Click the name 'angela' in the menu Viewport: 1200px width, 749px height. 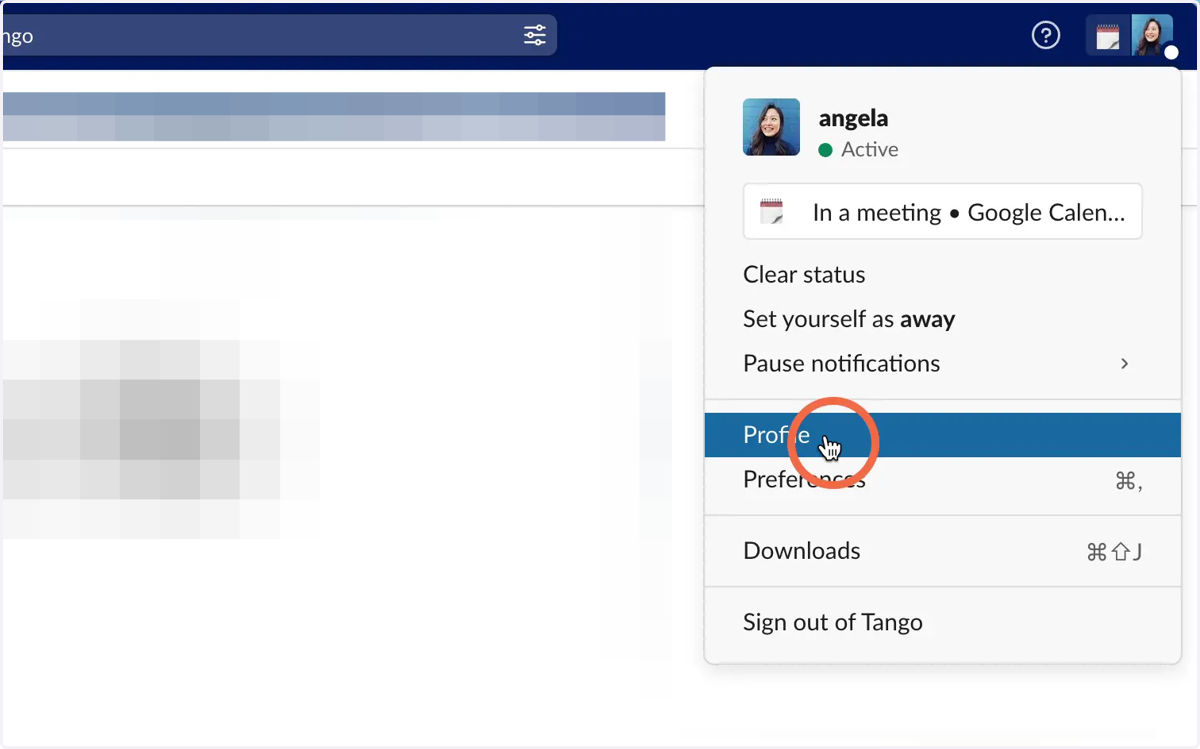pos(853,118)
